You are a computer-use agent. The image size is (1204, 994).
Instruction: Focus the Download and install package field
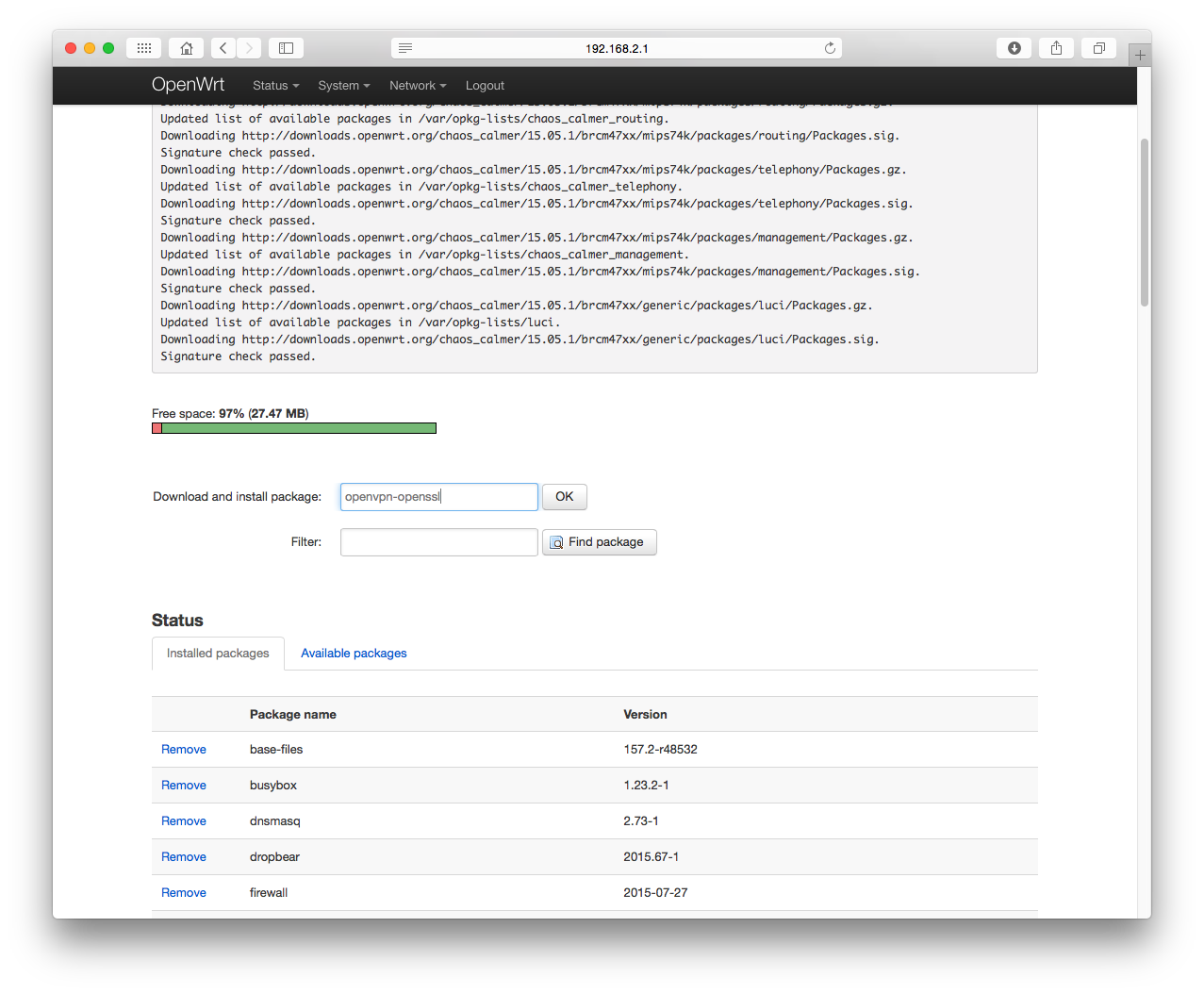coord(439,497)
